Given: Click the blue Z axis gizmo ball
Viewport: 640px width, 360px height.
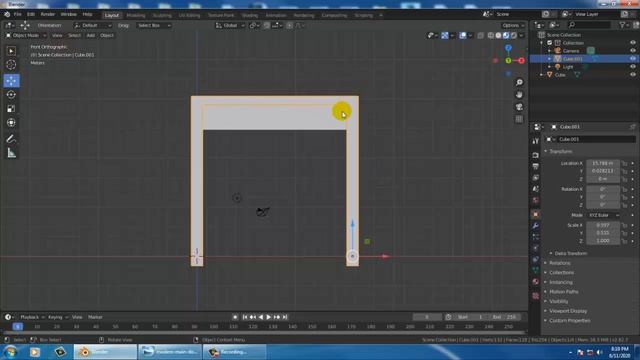Looking at the screenshot, I should pyautogui.click(x=508, y=48).
